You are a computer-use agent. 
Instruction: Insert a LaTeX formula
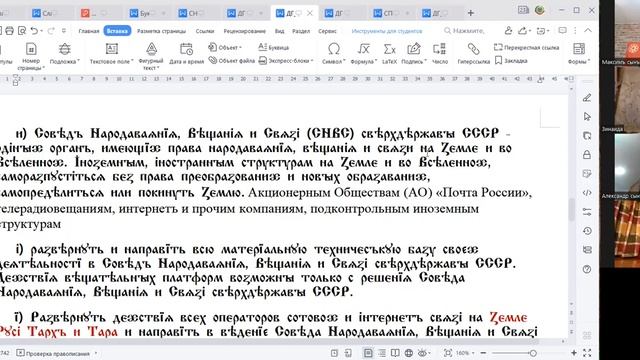tap(389, 53)
